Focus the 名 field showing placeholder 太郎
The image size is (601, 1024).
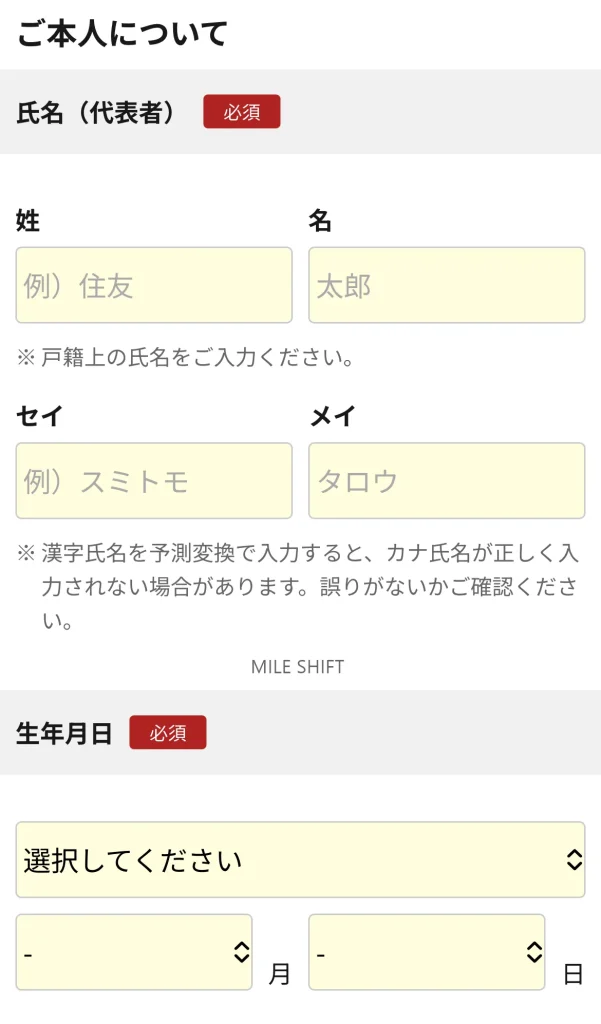click(x=446, y=285)
